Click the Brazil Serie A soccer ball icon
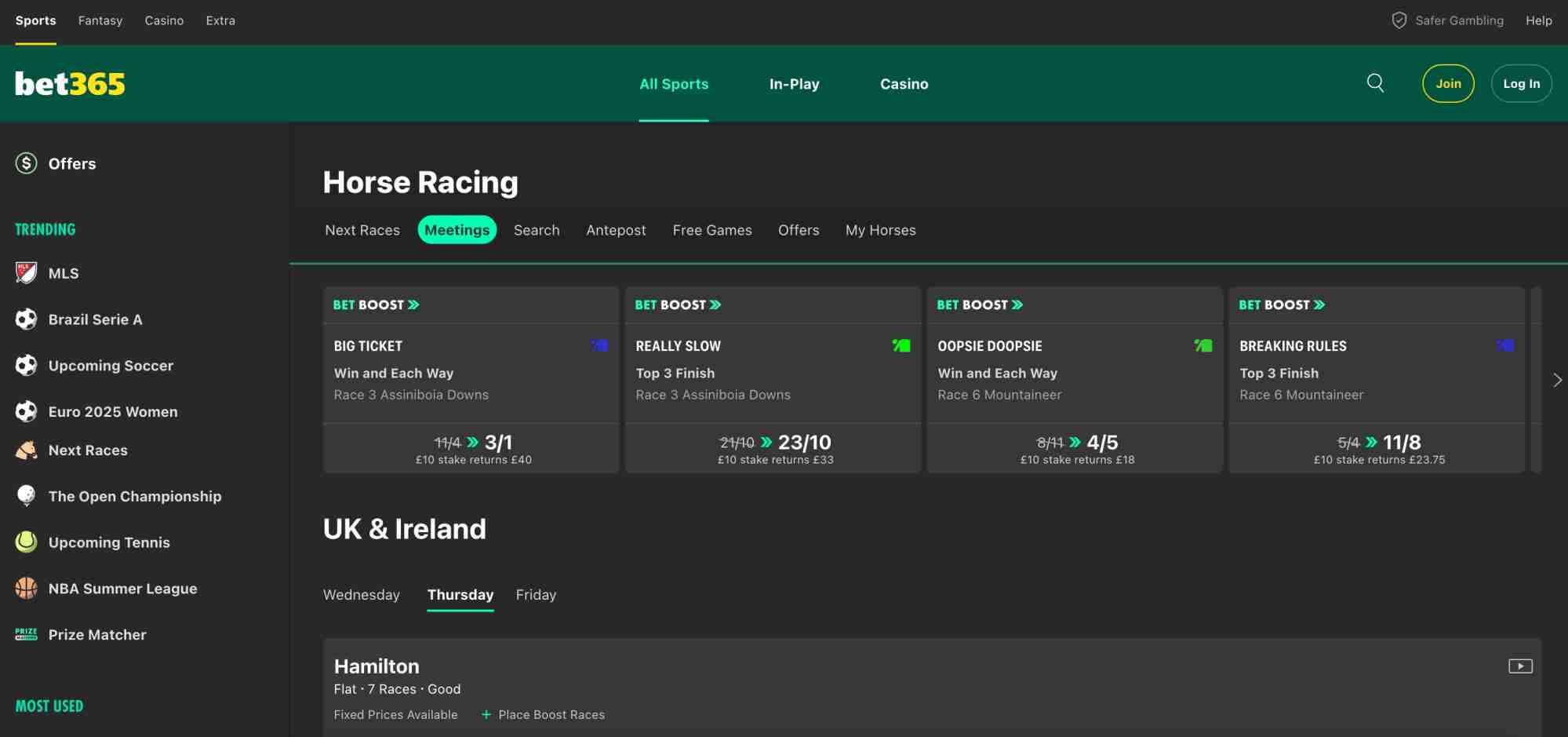Viewport: 1568px width, 737px height. pyautogui.click(x=27, y=319)
